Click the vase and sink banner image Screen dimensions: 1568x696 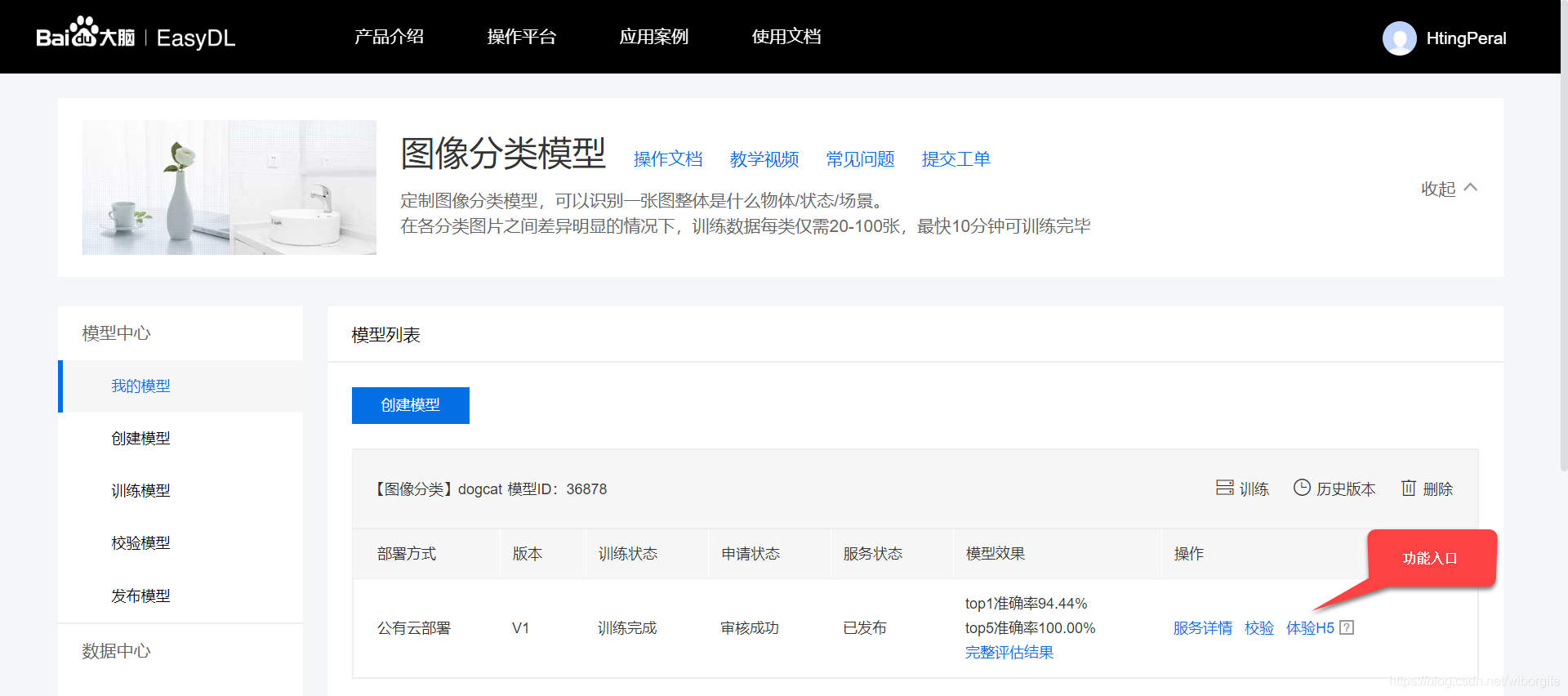229,187
